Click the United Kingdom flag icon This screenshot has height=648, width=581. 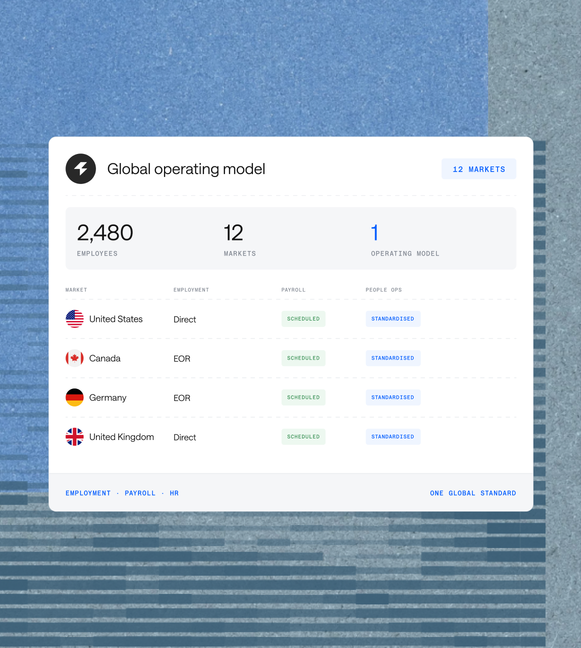pos(74,436)
